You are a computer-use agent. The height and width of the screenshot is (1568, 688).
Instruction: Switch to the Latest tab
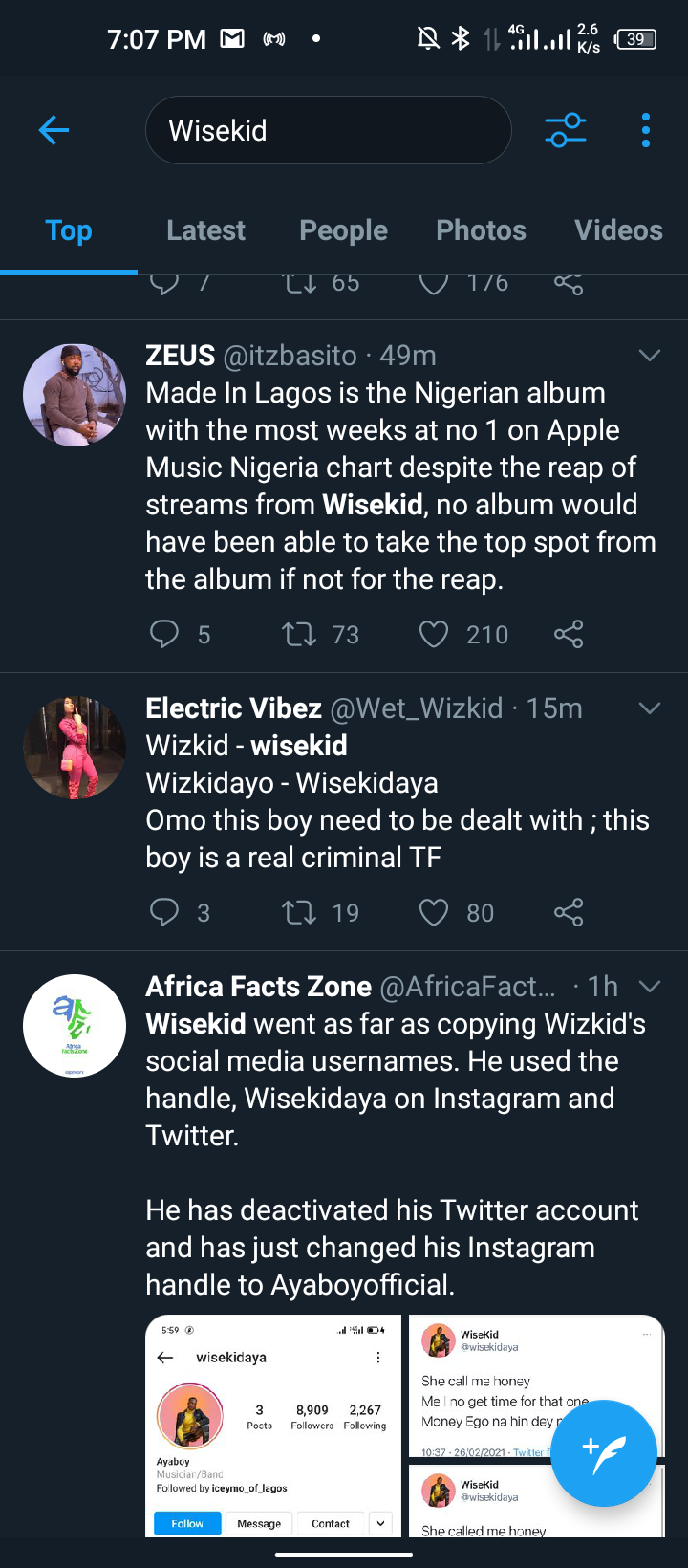point(205,230)
